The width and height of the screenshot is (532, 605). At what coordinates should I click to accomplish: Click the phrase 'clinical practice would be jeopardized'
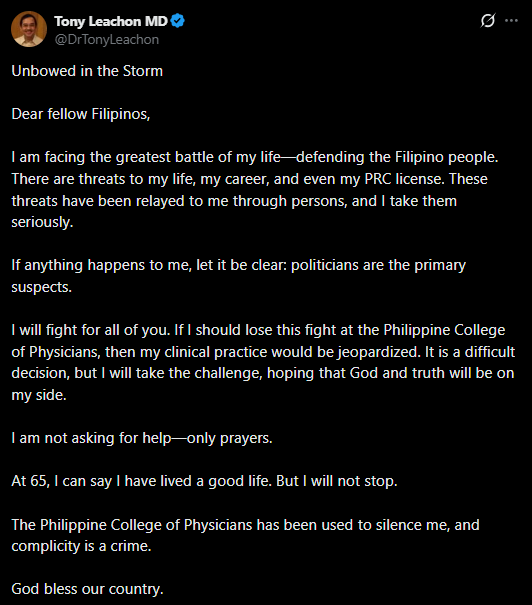coord(292,352)
